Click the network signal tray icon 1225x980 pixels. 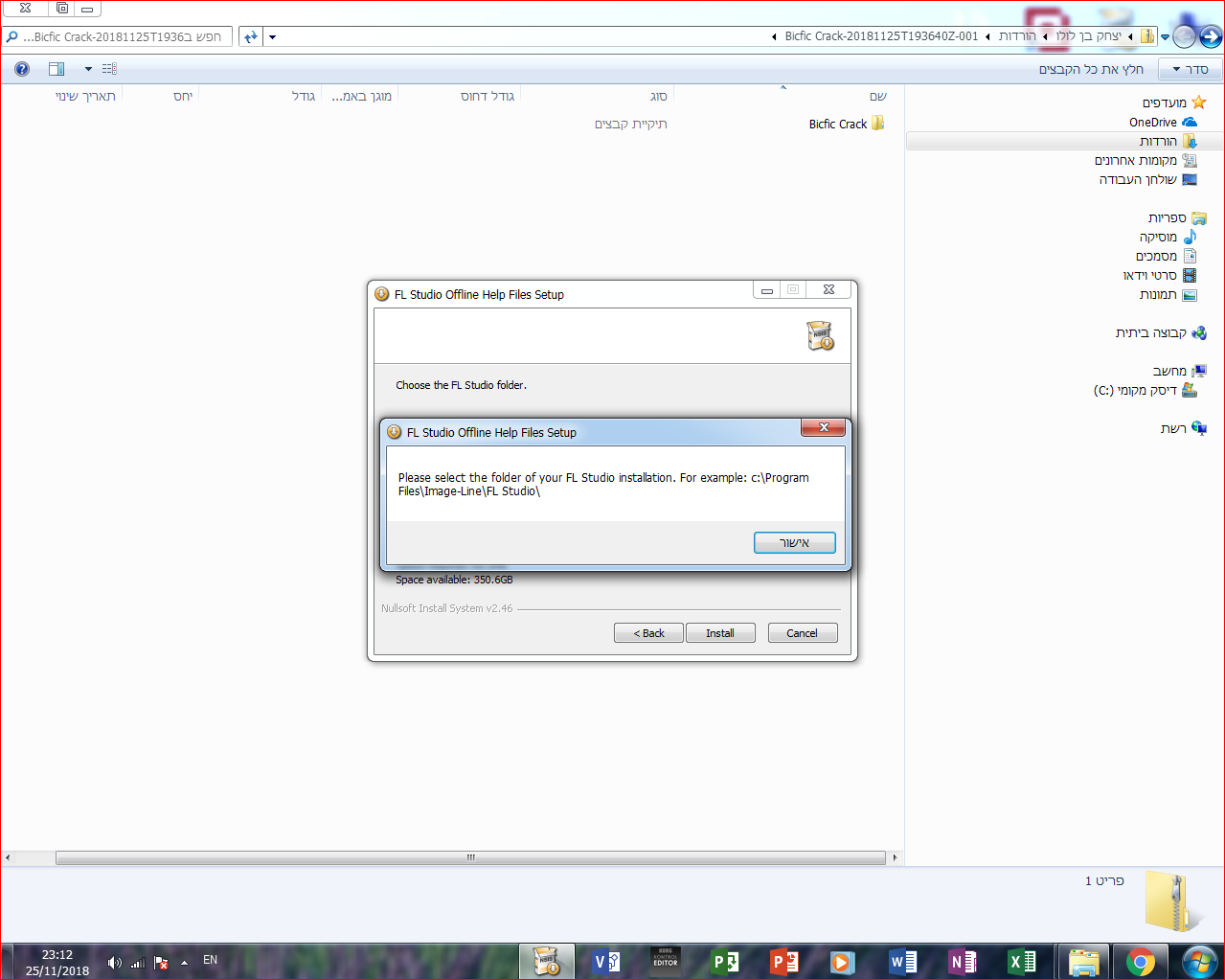point(138,962)
